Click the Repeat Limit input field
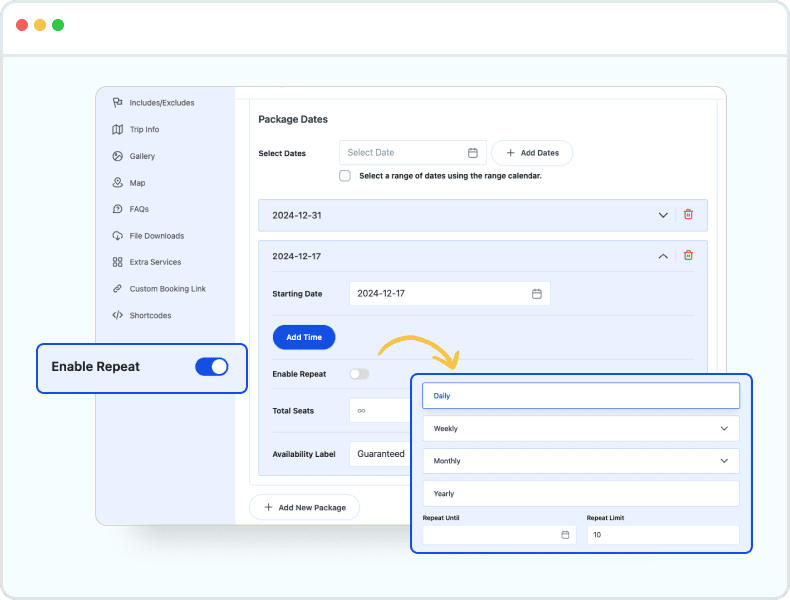Image resolution: width=790 pixels, height=600 pixels. 662,535
